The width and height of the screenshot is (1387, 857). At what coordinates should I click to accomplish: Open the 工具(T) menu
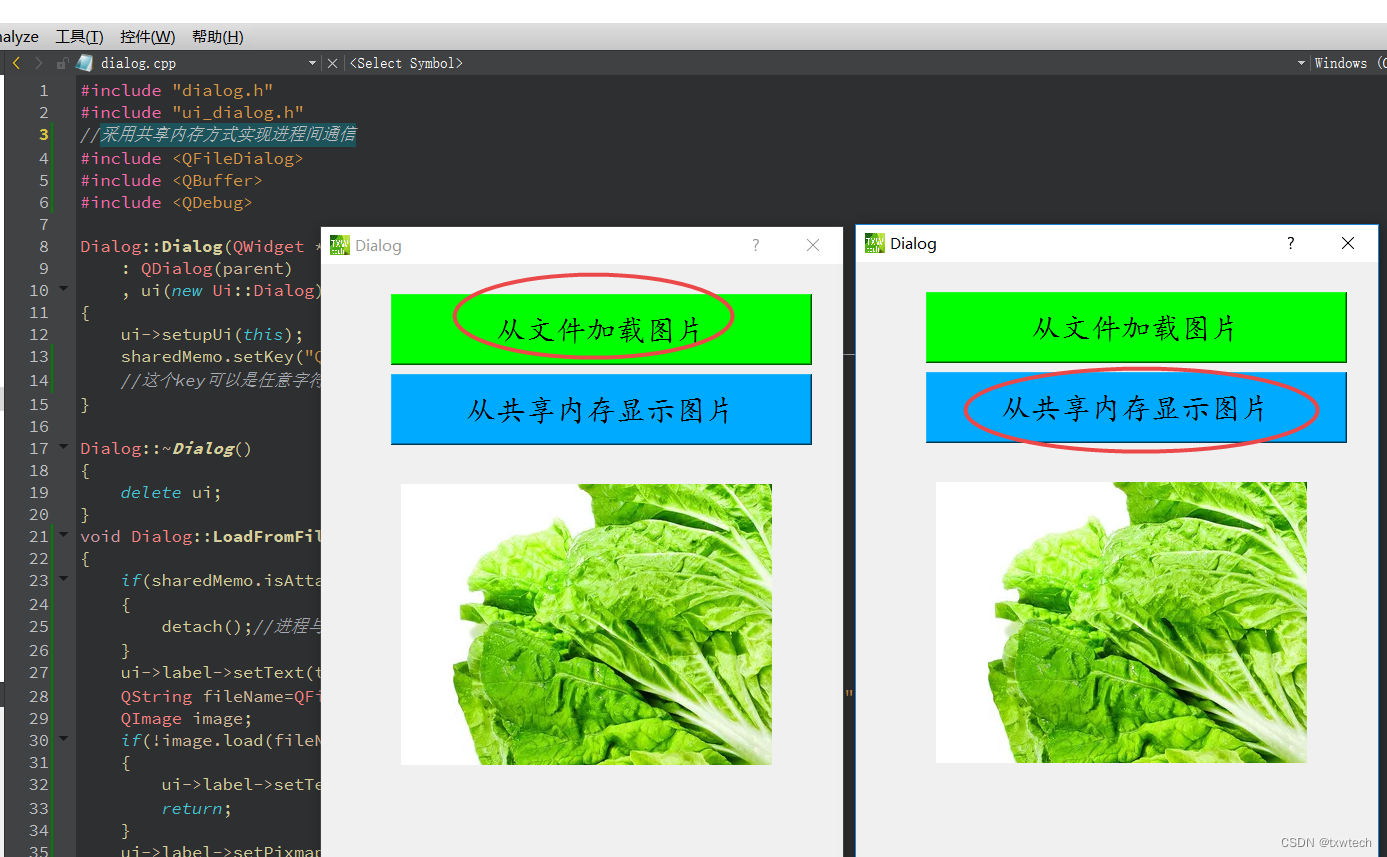coord(79,37)
